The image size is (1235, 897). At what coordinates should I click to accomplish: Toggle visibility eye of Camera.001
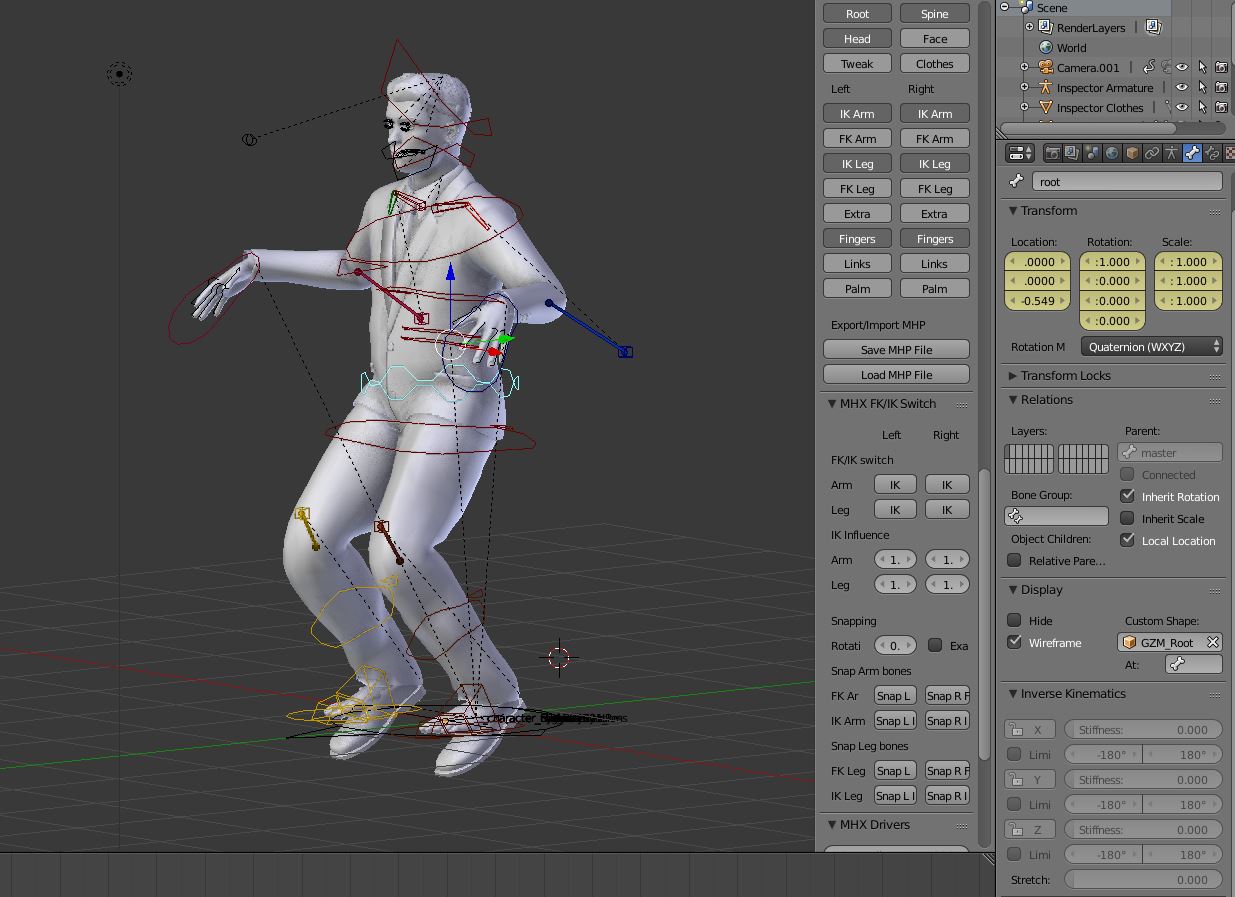point(1182,67)
